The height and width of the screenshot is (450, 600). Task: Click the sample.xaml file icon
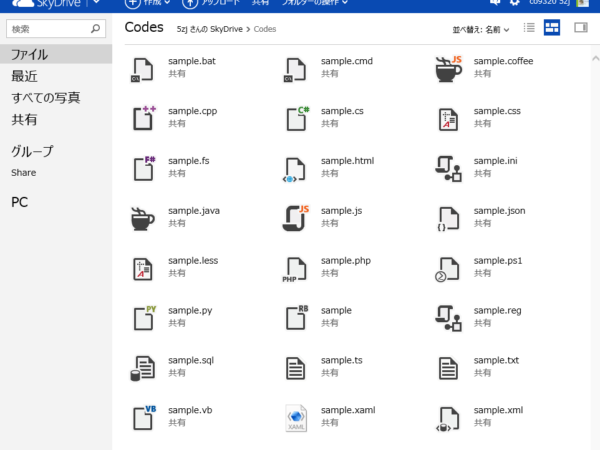(x=296, y=418)
